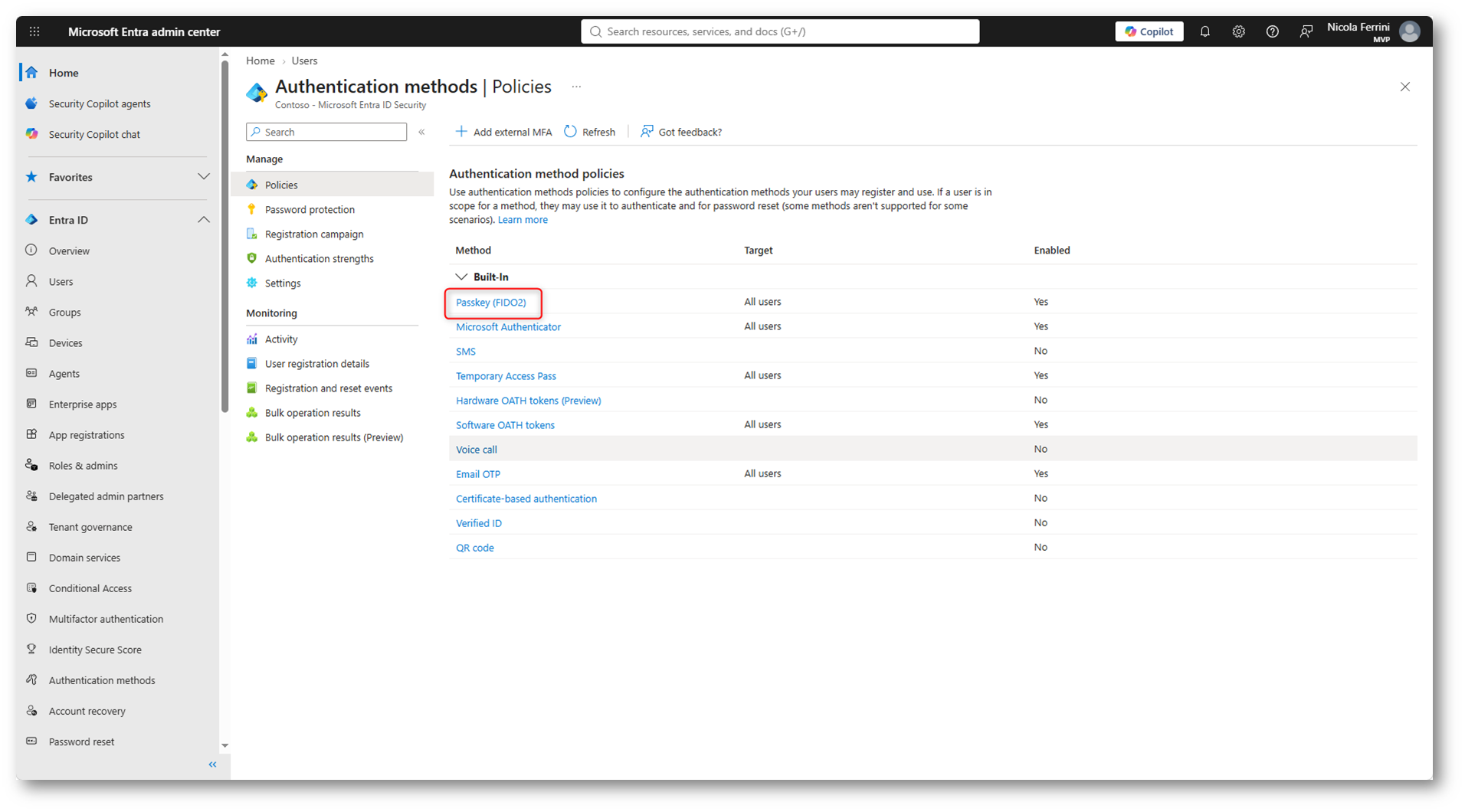Open Temporary Access Pass method
This screenshot has height=812, width=1465.
tap(506, 376)
